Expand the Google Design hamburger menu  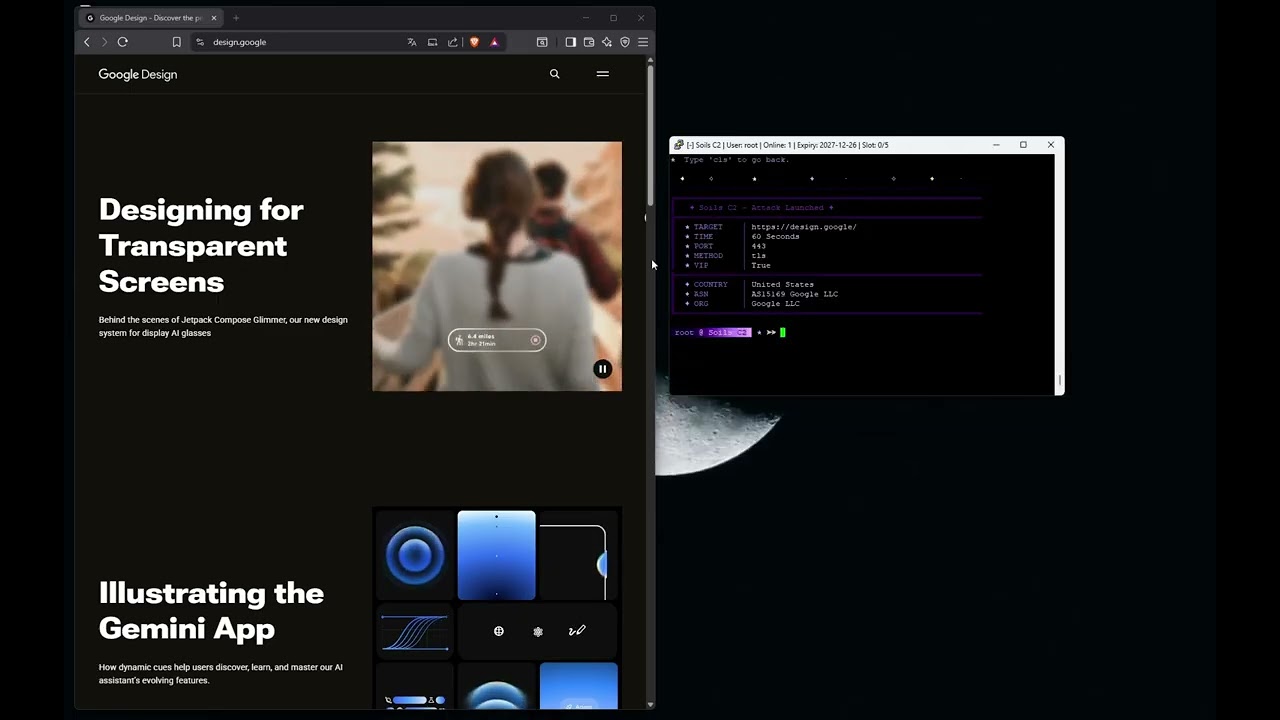pos(603,74)
